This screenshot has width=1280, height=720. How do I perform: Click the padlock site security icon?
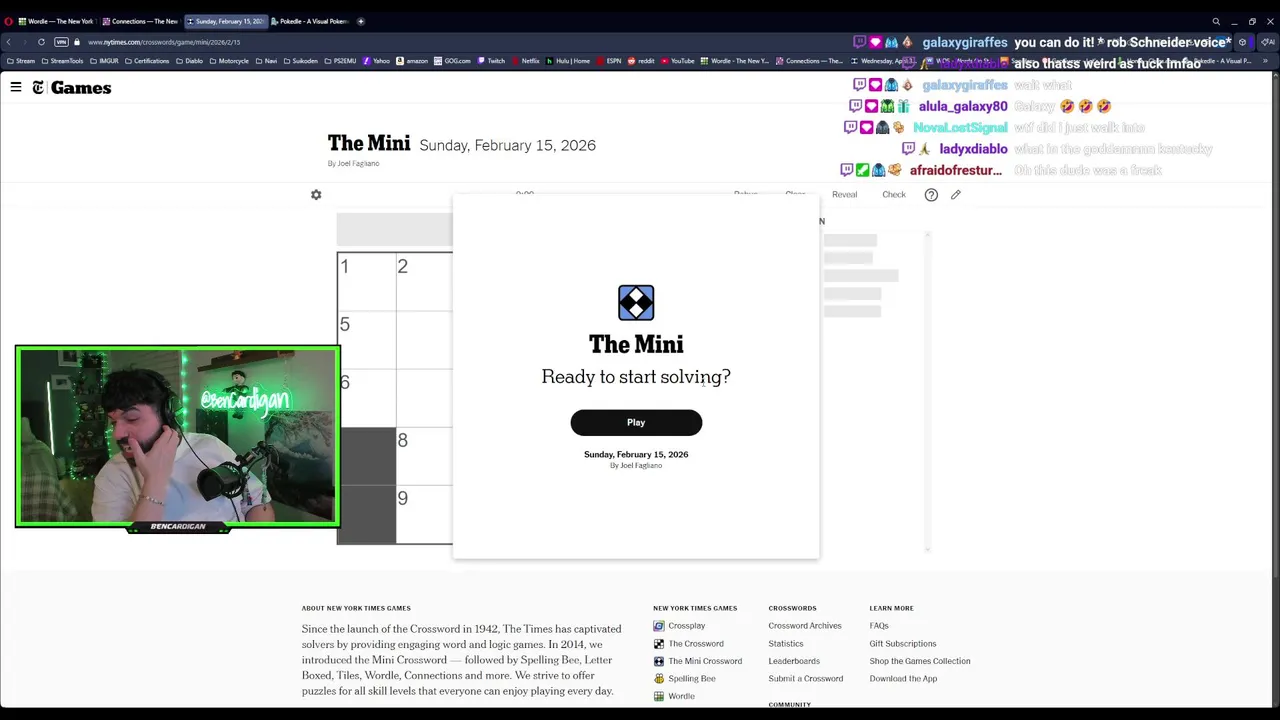tap(77, 42)
